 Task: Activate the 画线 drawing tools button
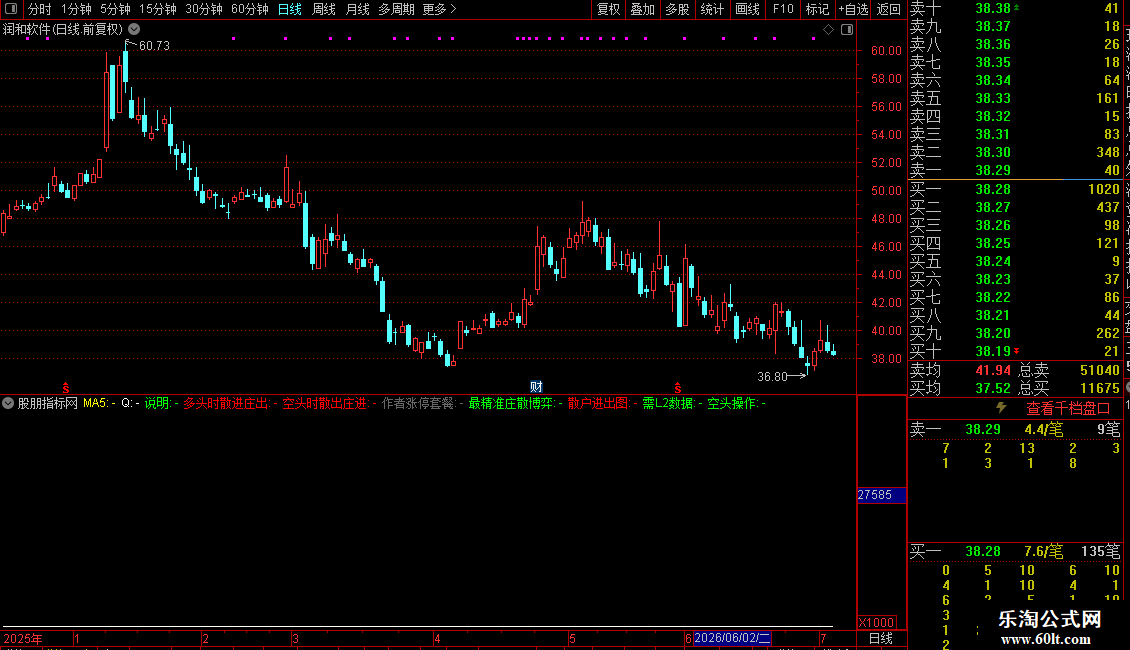coord(747,9)
